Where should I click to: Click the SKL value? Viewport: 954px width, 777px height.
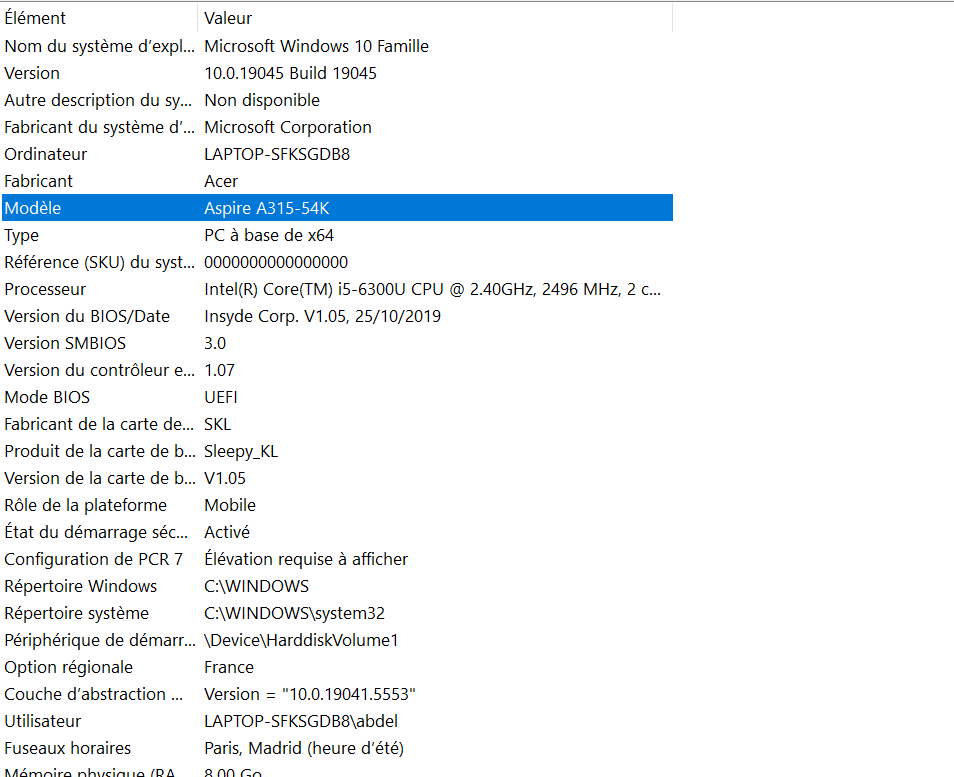pos(217,424)
